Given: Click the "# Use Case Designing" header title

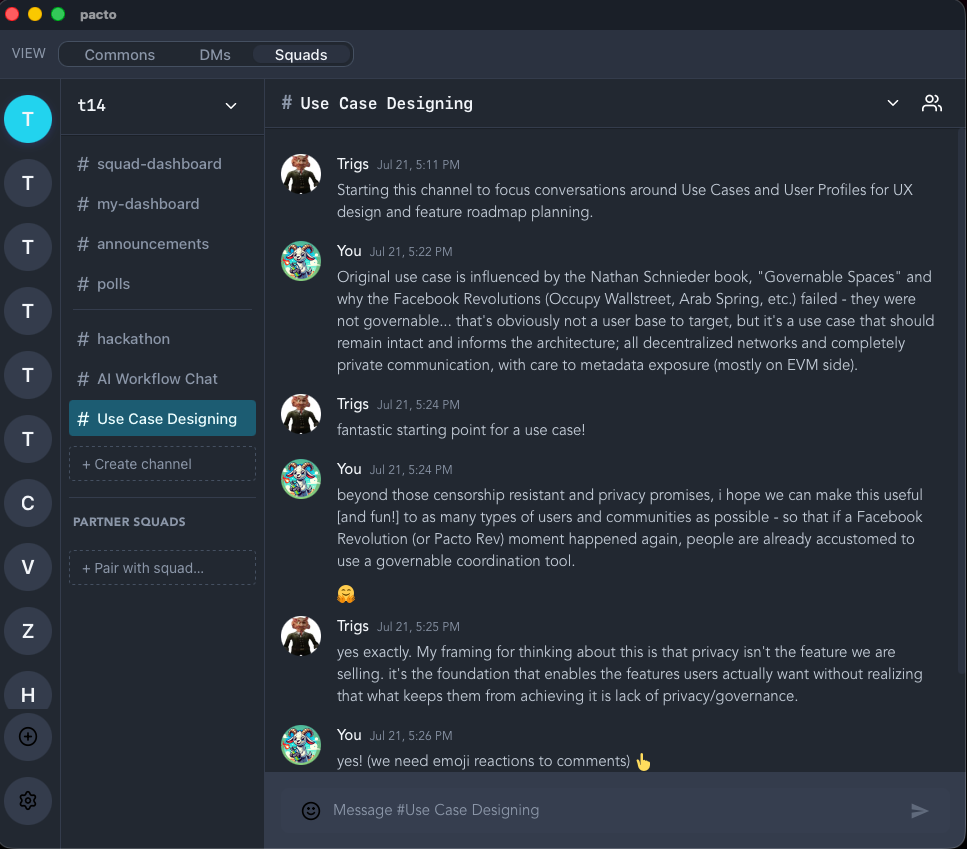Looking at the screenshot, I should coord(377,103).
